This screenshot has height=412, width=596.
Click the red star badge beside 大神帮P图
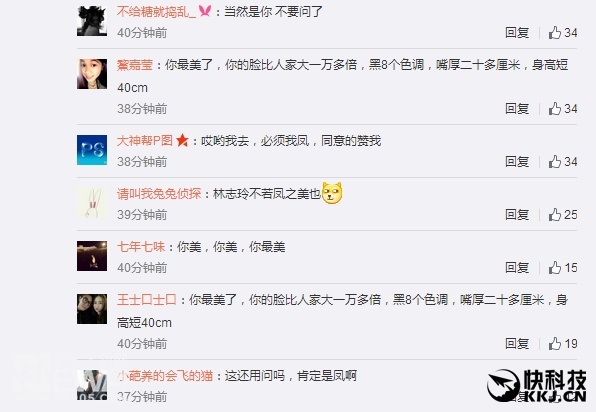point(182,141)
